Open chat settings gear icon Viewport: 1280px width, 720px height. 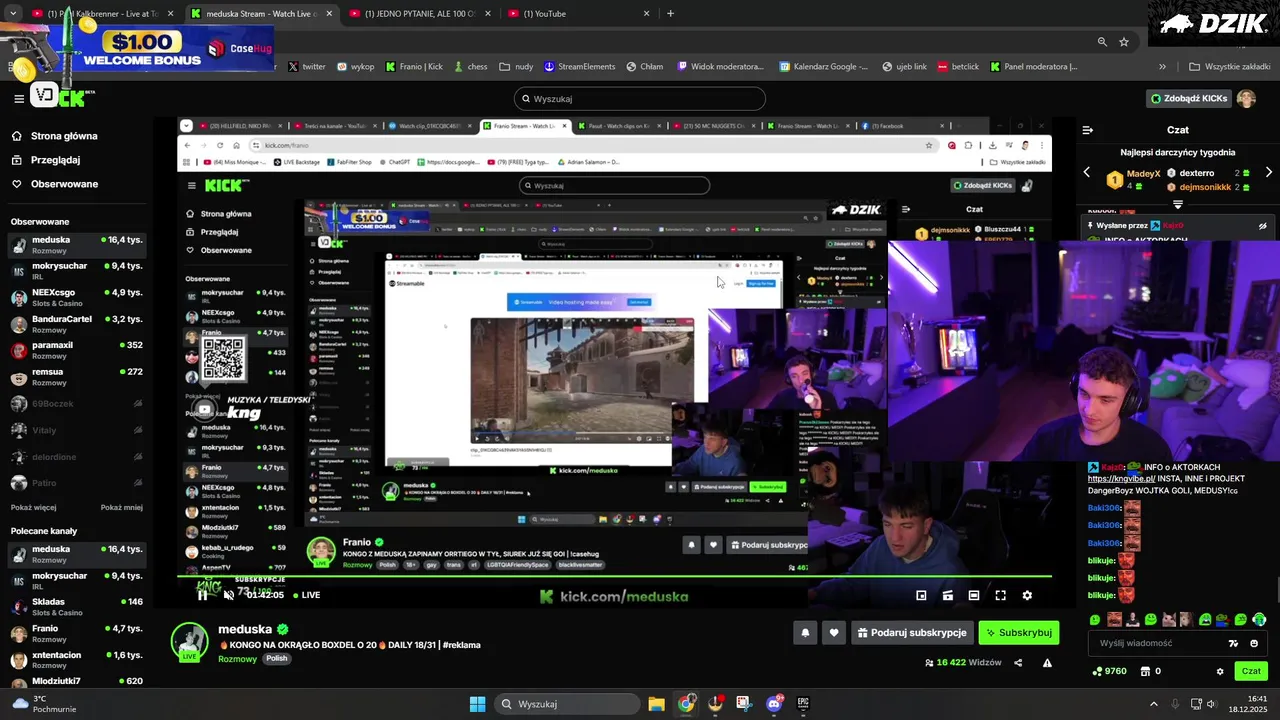[1220, 671]
